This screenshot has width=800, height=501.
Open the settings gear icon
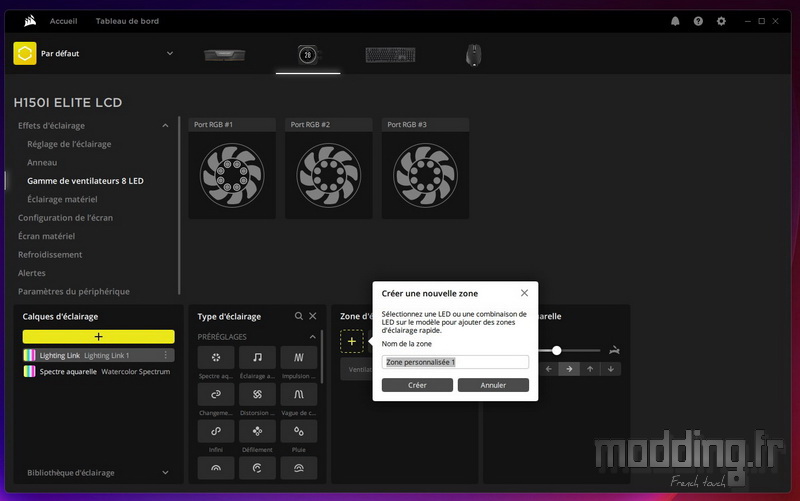721,21
